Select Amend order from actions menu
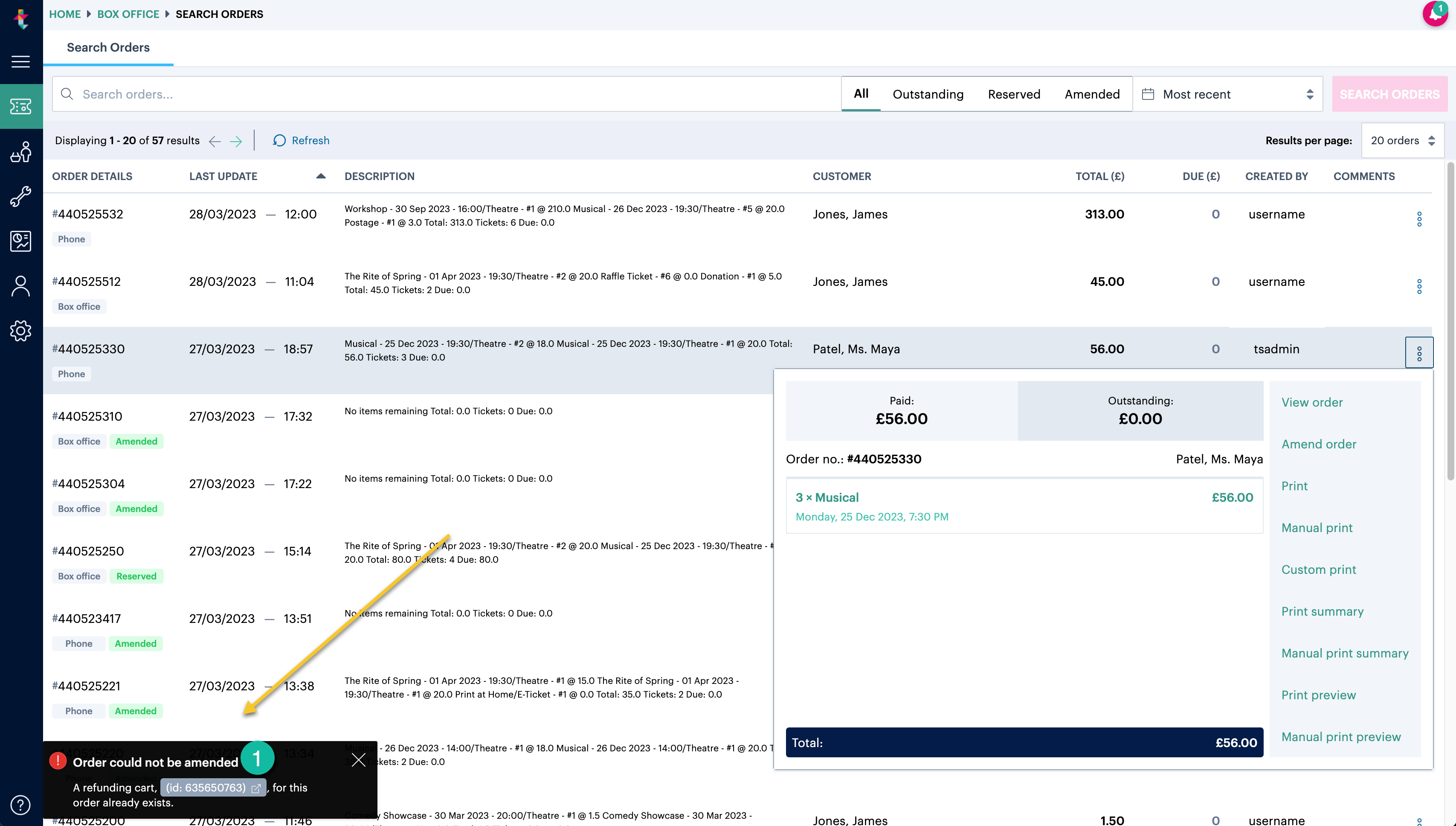 pos(1319,444)
